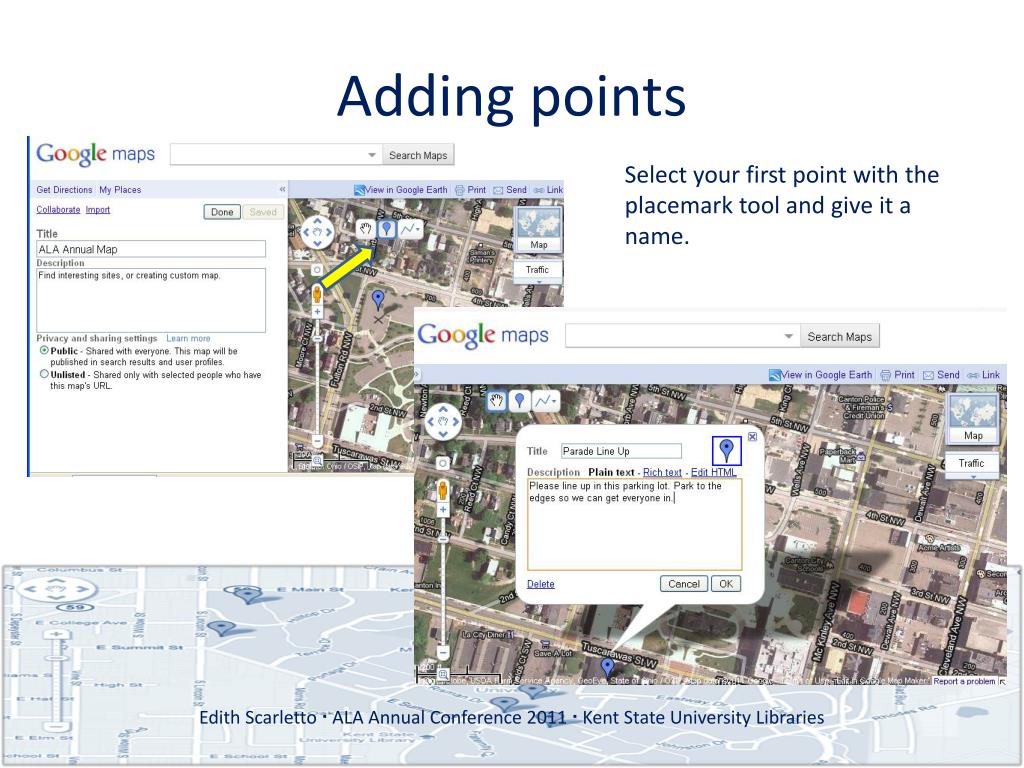Click Send in ALA Annual Map window
Screen dimensions: 1024x768
[x=509, y=190]
